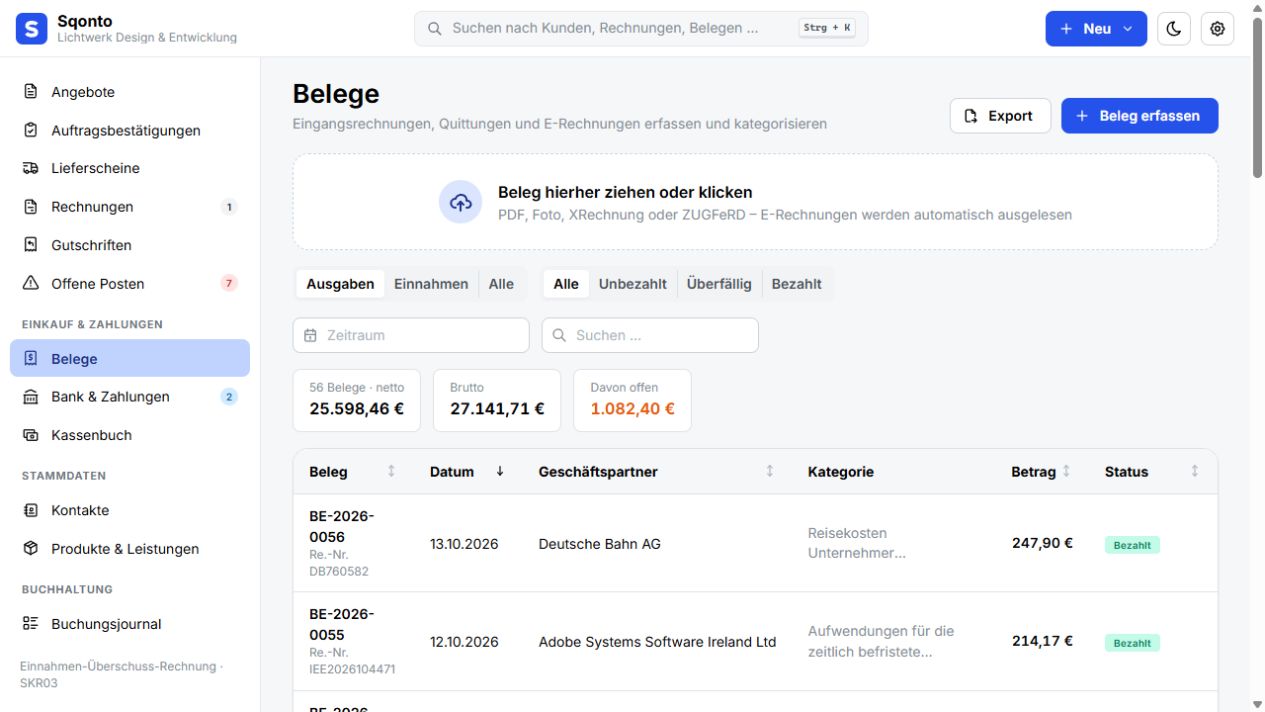Click the Export button
Image resolution: width=1265 pixels, height=712 pixels.
coord(1000,116)
